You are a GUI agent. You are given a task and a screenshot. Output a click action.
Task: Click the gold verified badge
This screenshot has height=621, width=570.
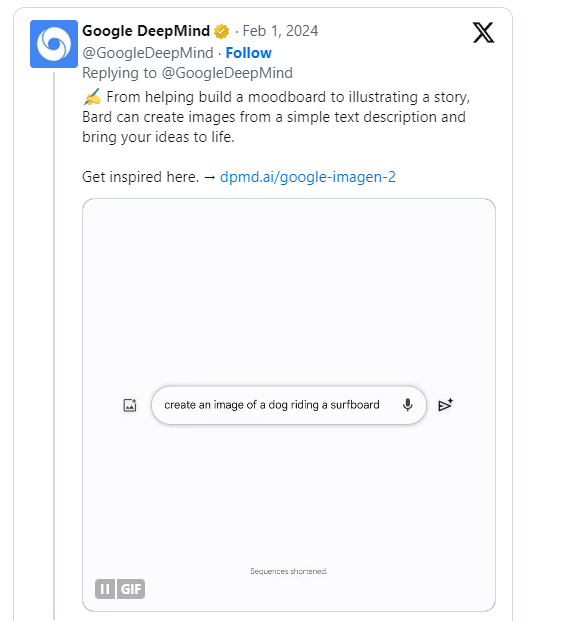pos(221,31)
